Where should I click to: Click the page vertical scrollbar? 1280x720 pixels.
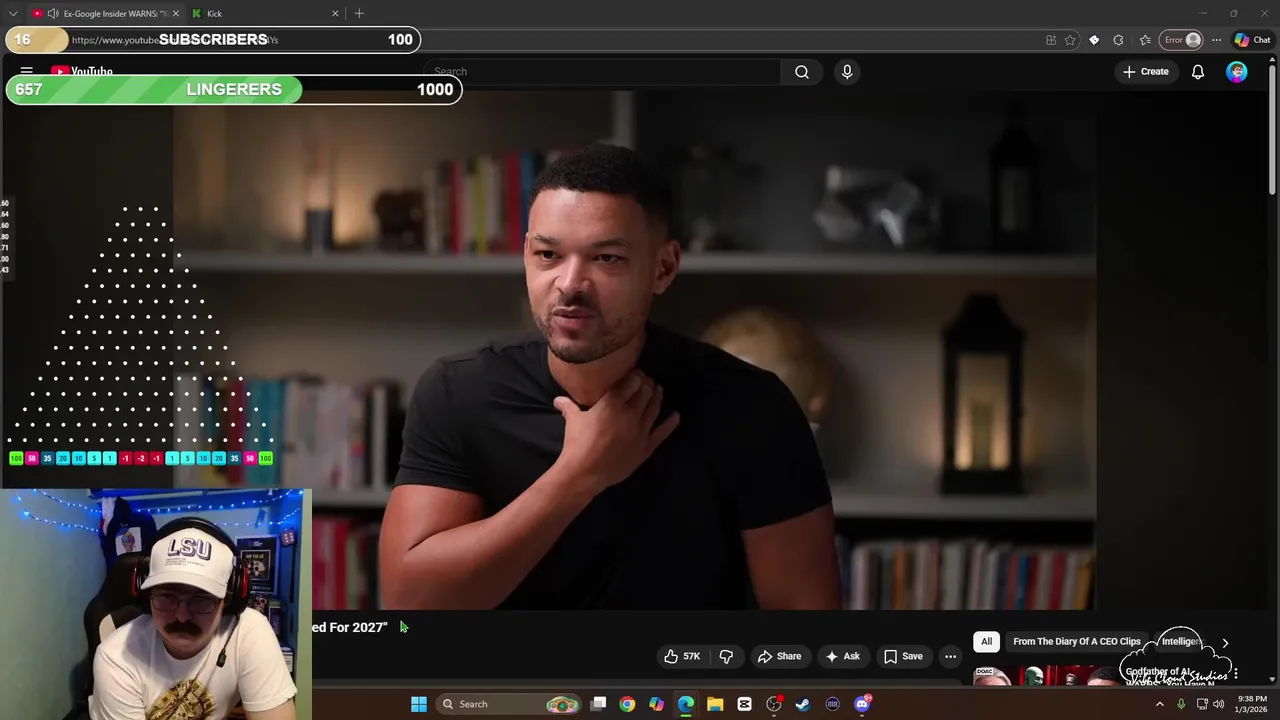point(1273,130)
